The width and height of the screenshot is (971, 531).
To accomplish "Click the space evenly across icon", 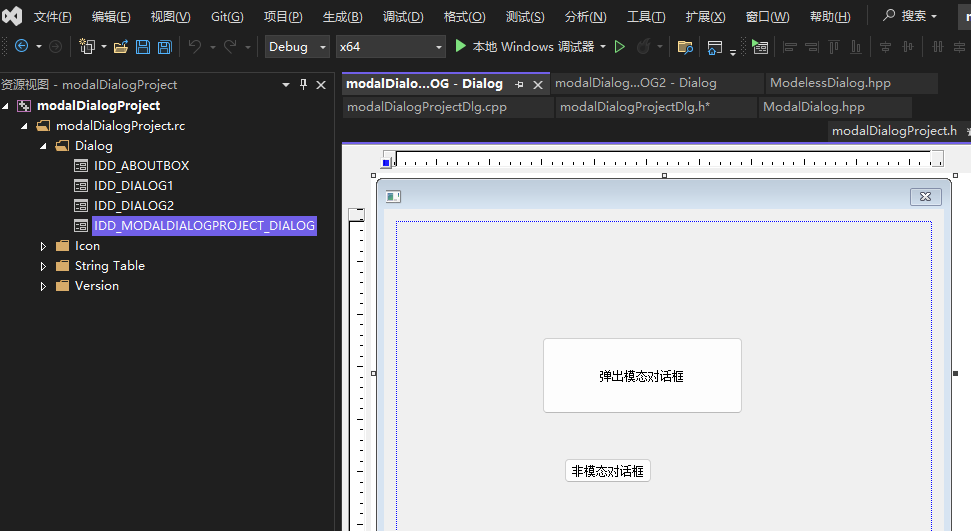I will coord(938,47).
